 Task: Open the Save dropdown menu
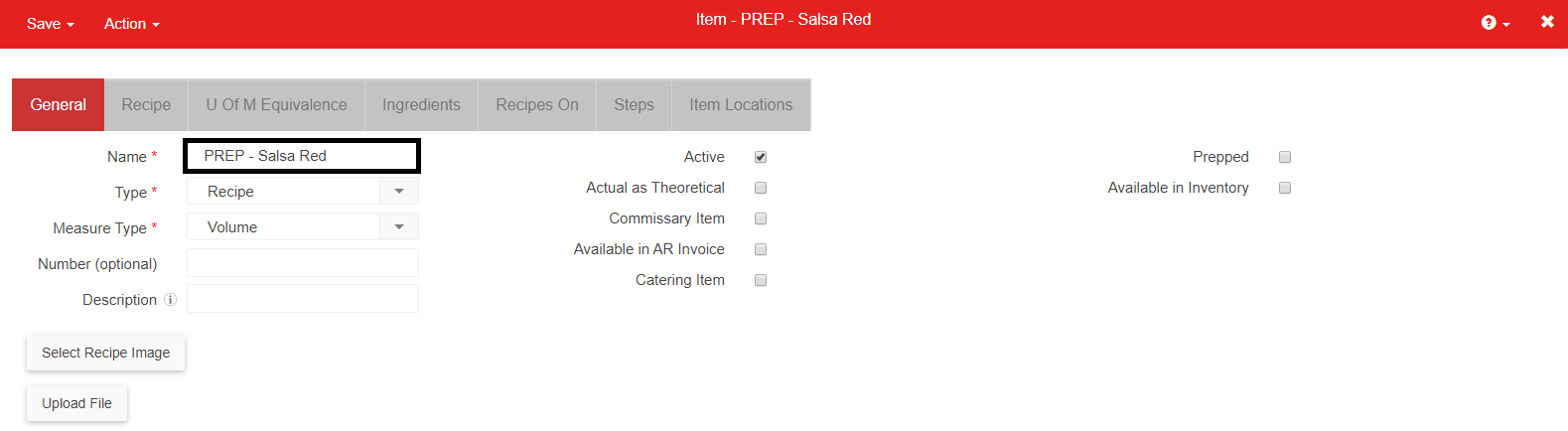[x=51, y=24]
